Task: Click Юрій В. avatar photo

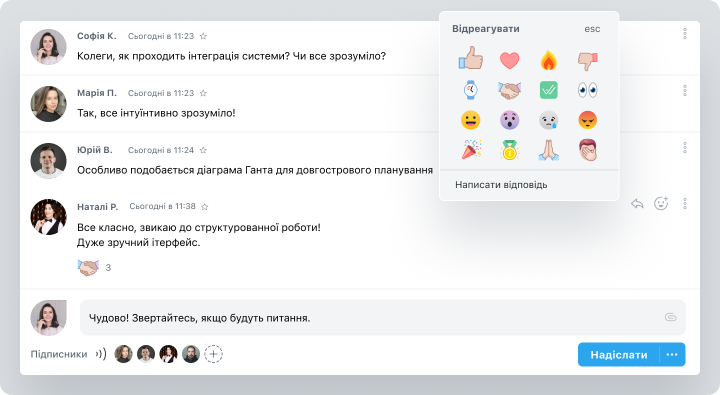Action: (x=48, y=161)
